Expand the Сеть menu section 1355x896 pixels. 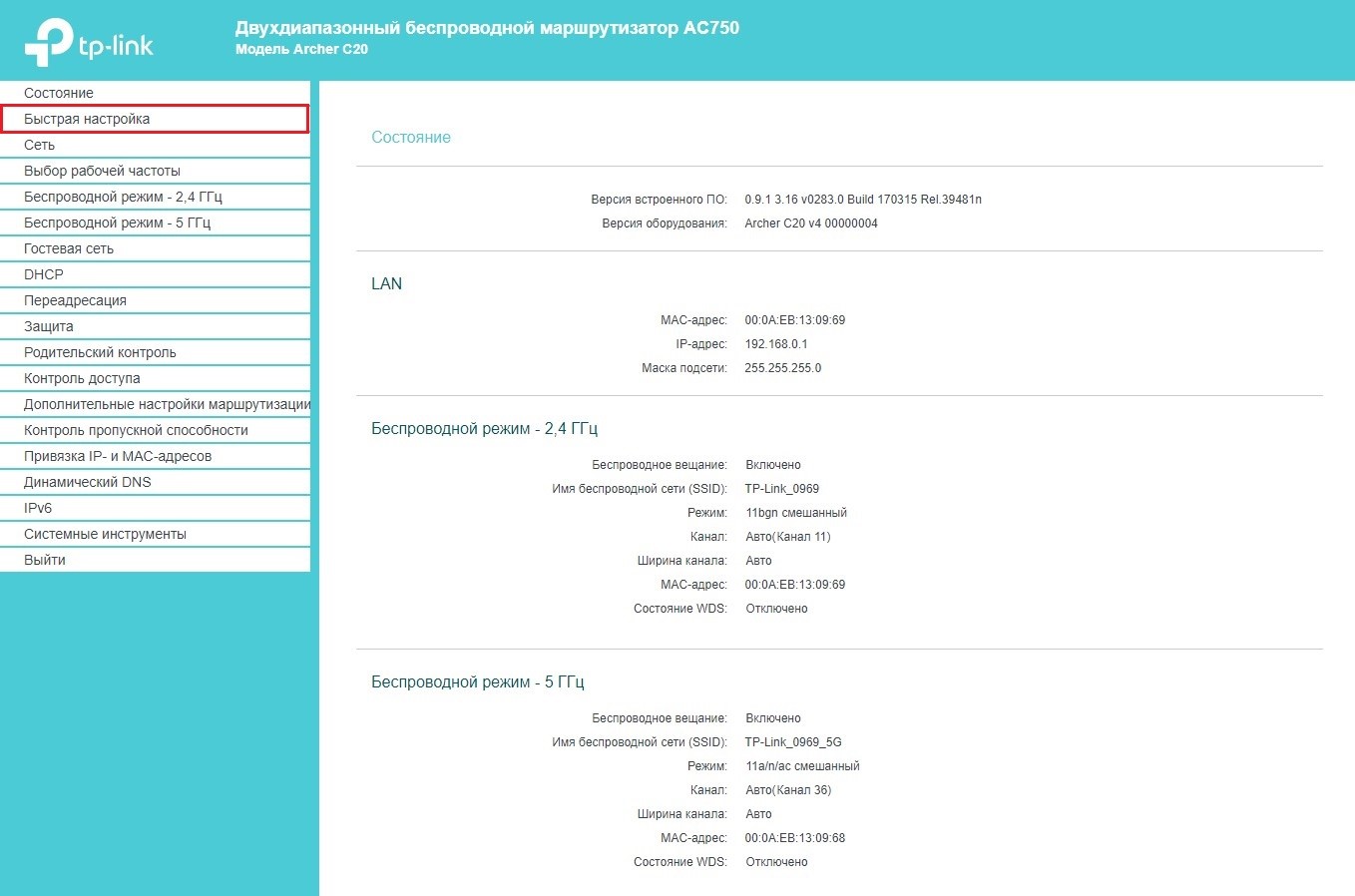40,145
